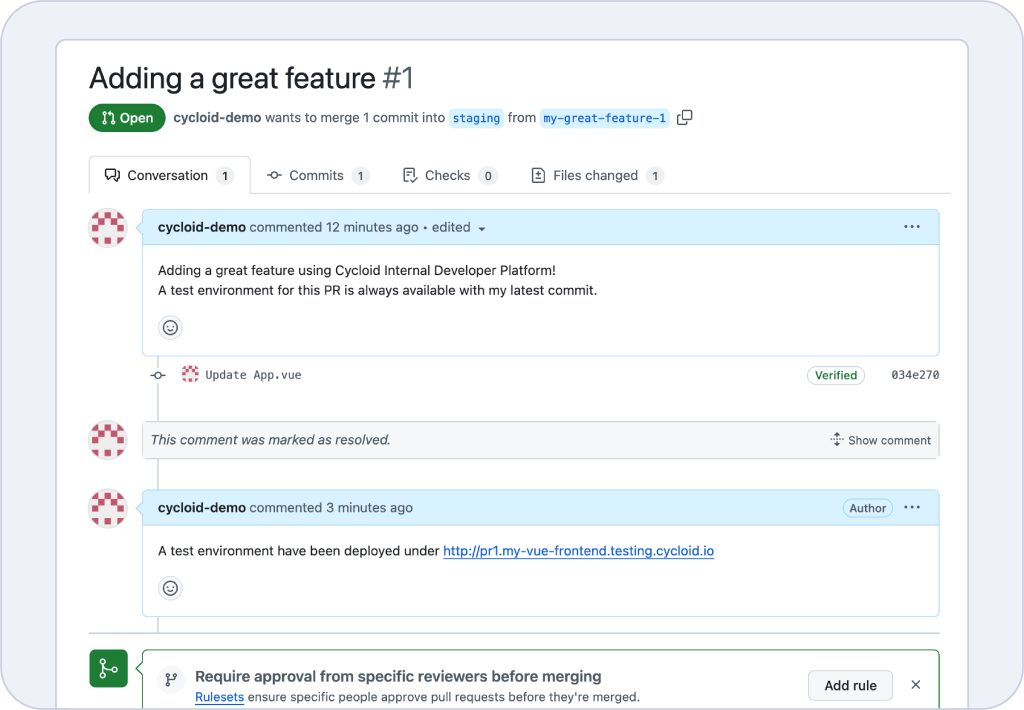Click cycloid-demo author name in first comment header
Viewport: 1024px width, 710px height.
202,227
